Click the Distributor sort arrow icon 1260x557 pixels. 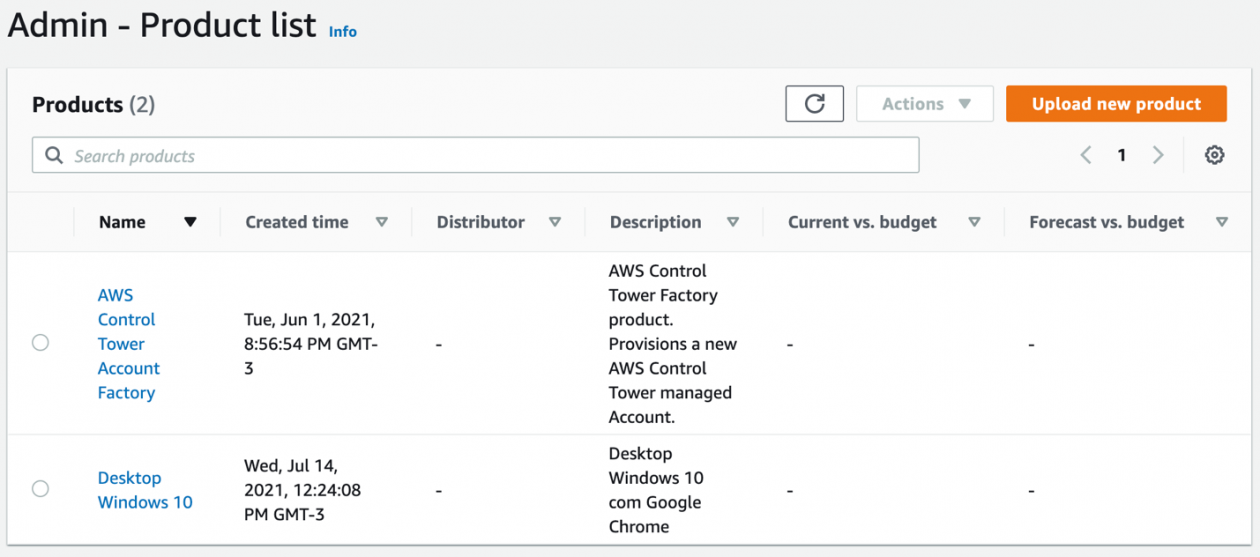click(x=555, y=222)
